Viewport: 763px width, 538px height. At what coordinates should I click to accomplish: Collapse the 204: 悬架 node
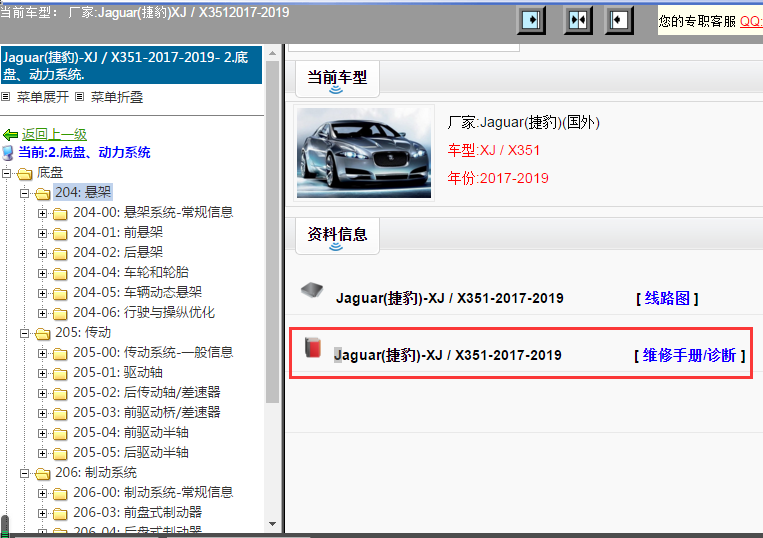point(24,193)
